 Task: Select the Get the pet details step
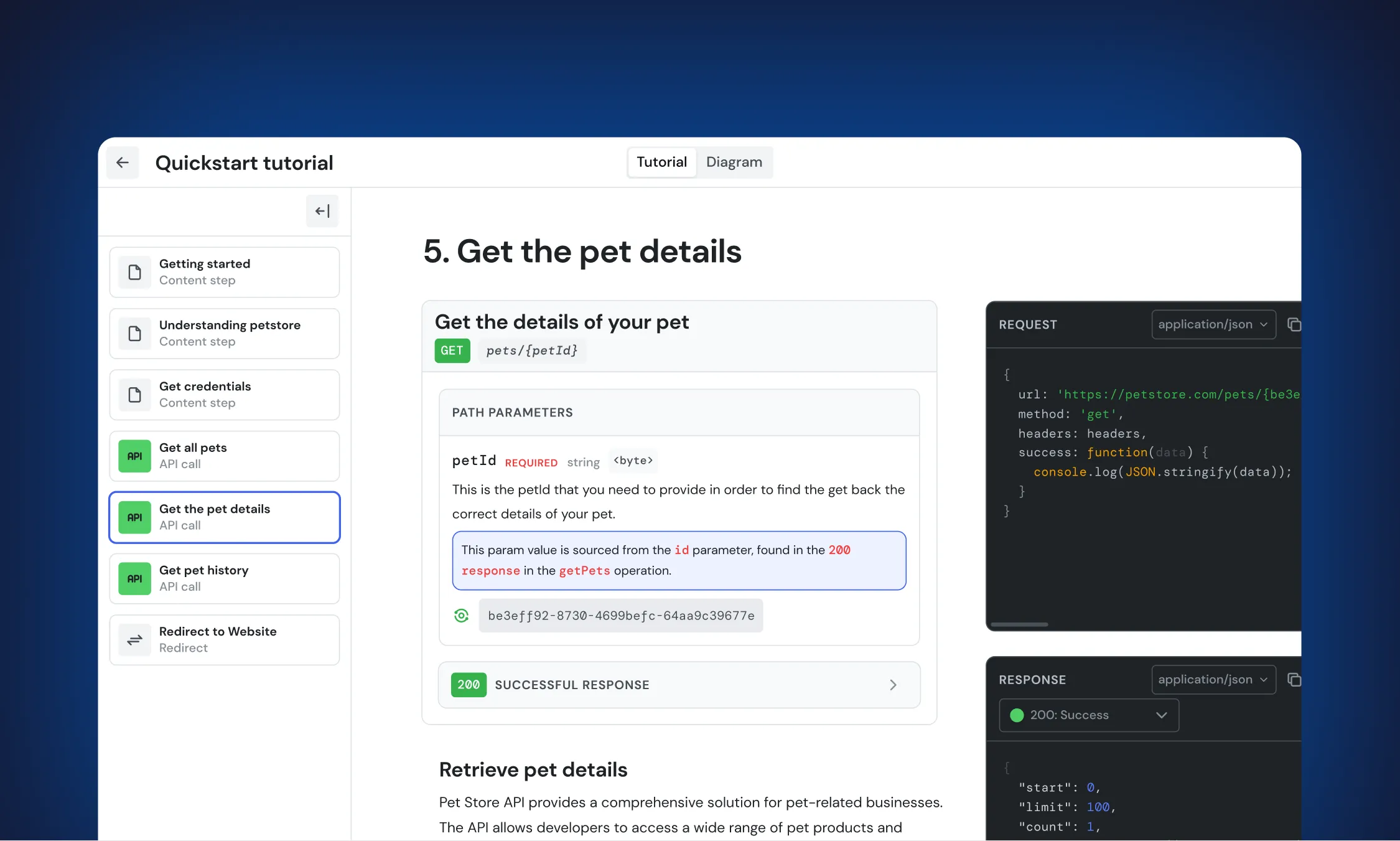click(x=225, y=517)
